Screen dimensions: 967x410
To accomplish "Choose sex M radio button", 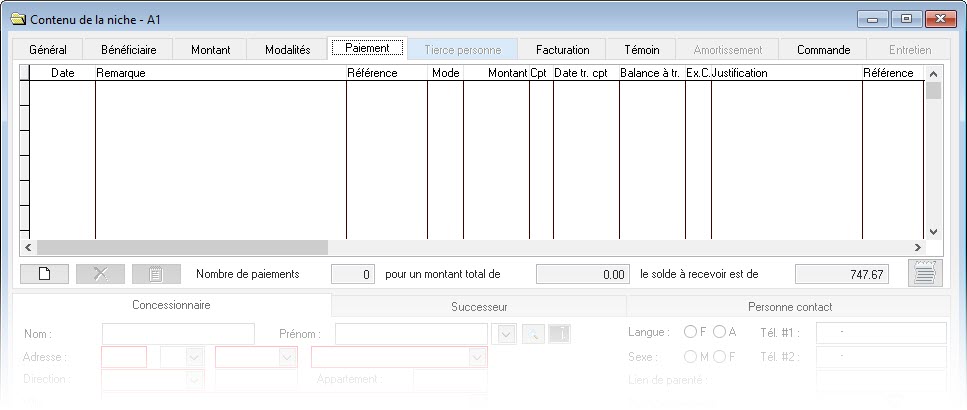I will pos(690,356).
